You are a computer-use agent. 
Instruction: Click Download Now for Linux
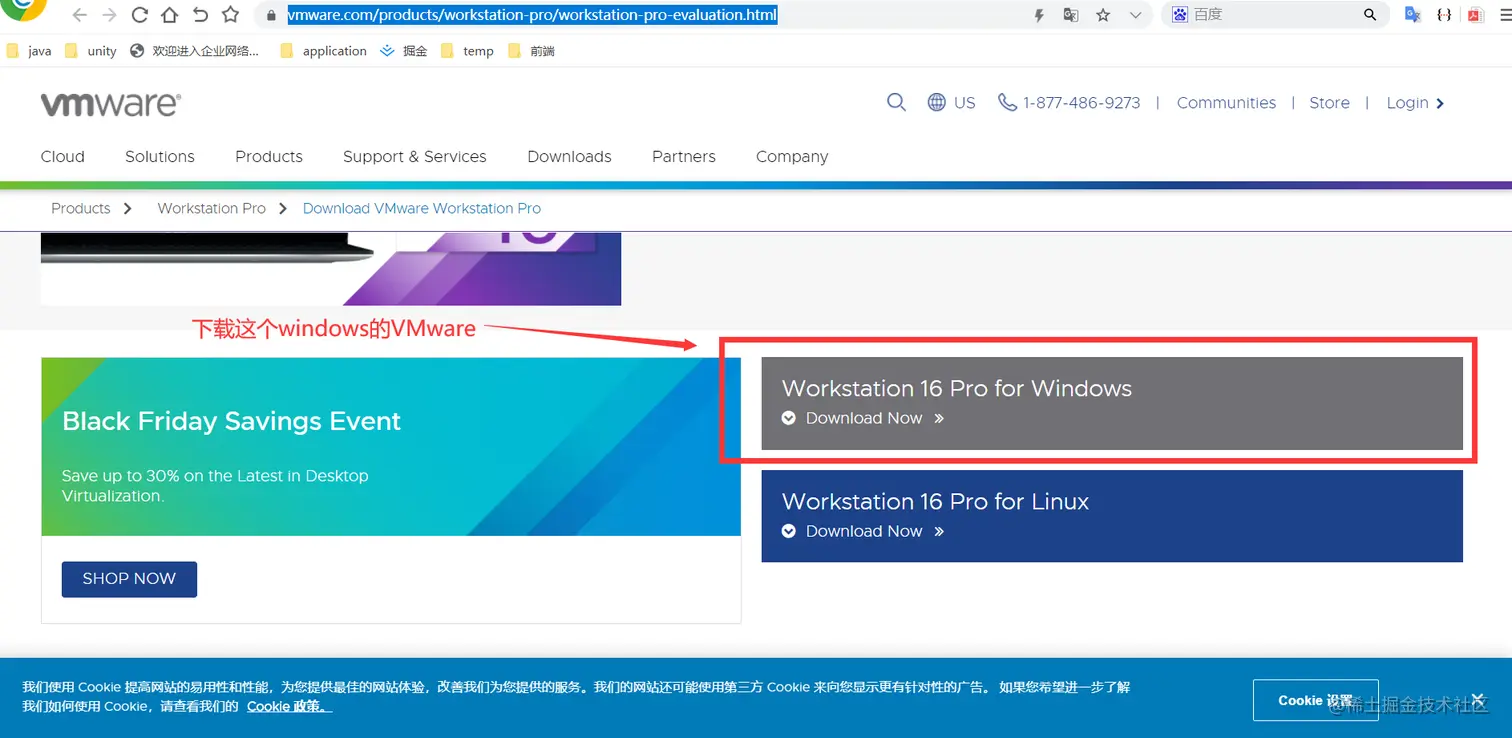(864, 531)
